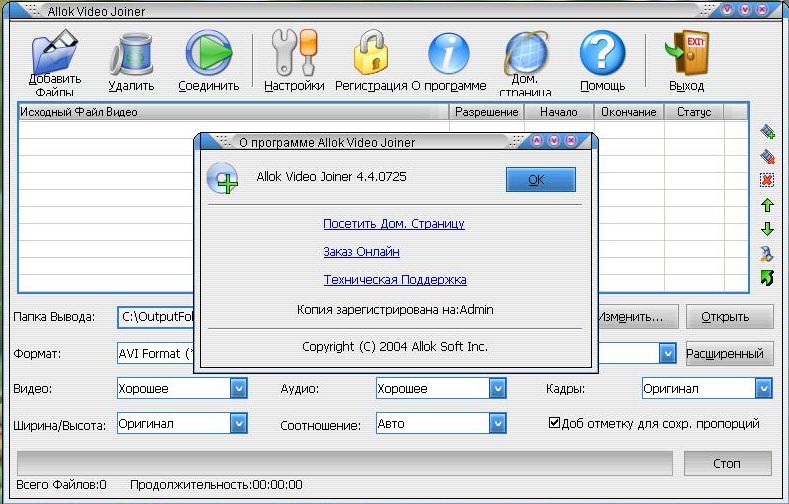Click the Выход exit door icon
Image resolution: width=789 pixels, height=504 pixels.
686,56
